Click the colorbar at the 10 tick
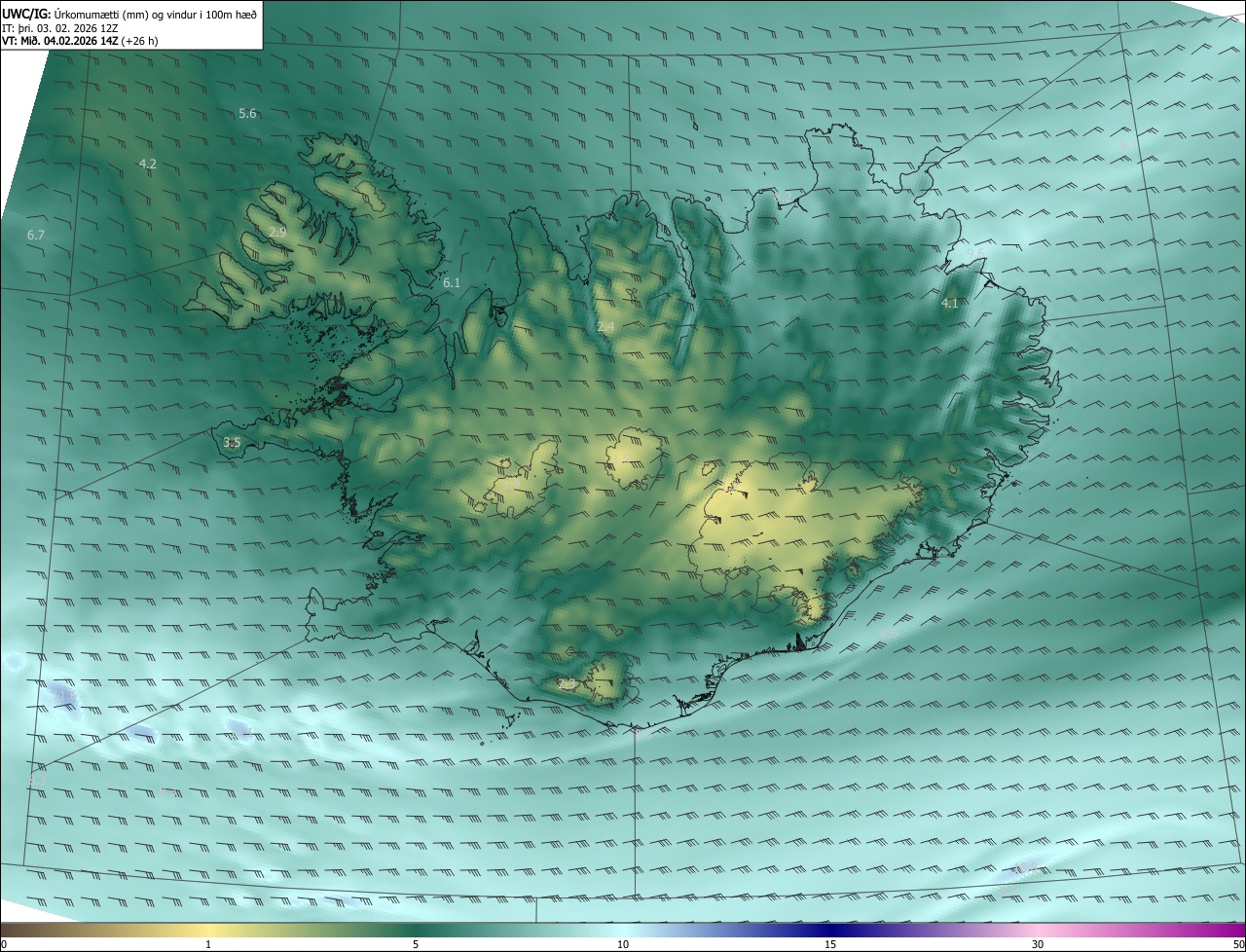Image resolution: width=1246 pixels, height=952 pixels. pyautogui.click(x=623, y=944)
